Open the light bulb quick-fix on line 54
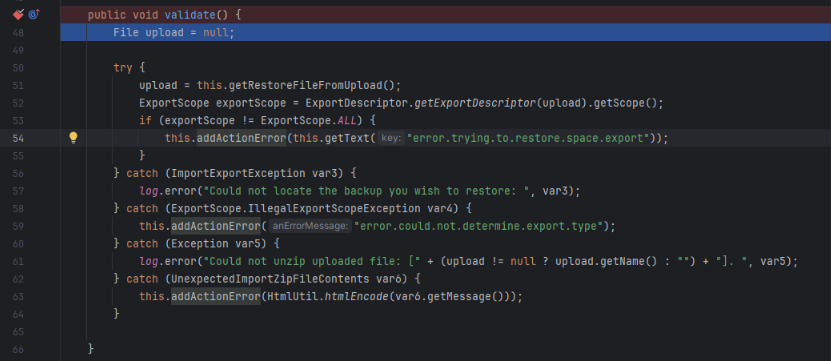 tap(74, 138)
